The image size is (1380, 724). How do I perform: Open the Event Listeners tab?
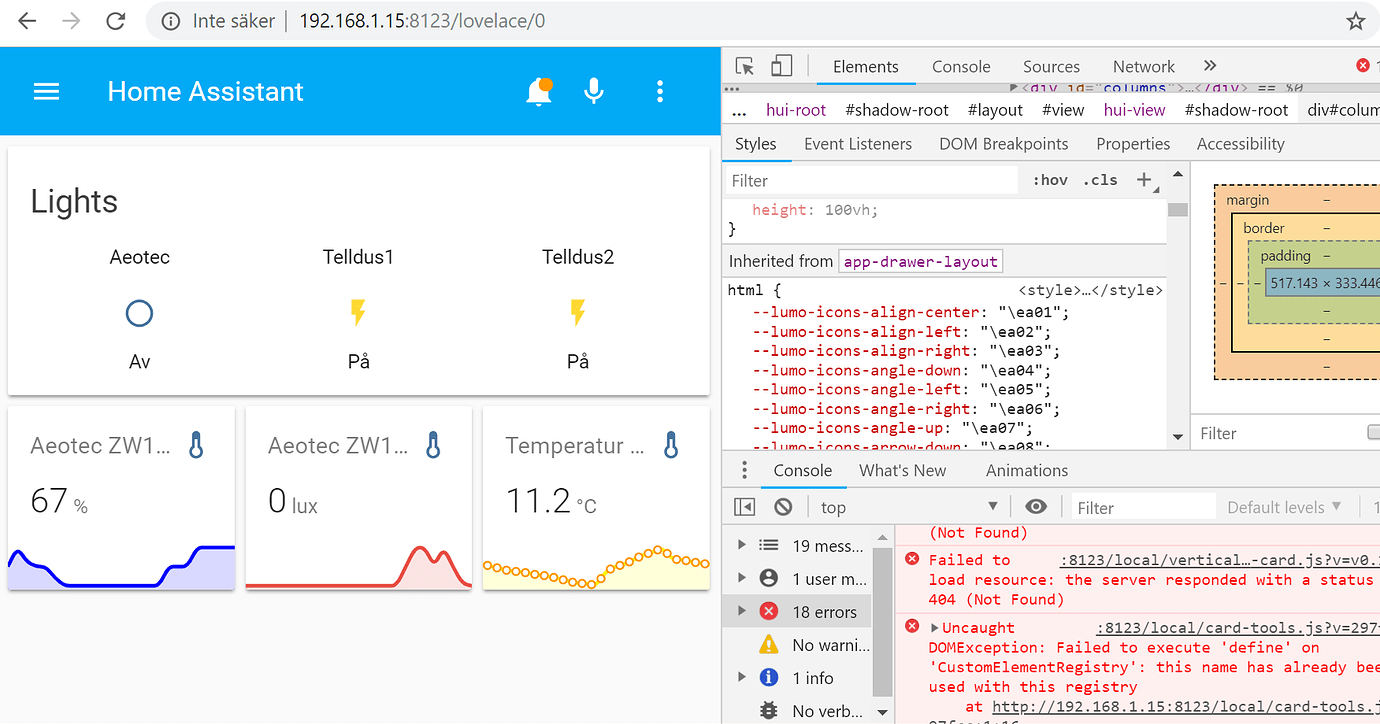coord(858,144)
